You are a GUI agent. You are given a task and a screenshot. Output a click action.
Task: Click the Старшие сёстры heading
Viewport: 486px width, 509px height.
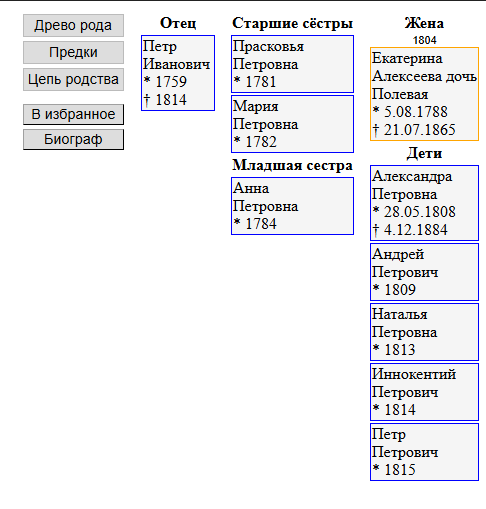(292, 23)
